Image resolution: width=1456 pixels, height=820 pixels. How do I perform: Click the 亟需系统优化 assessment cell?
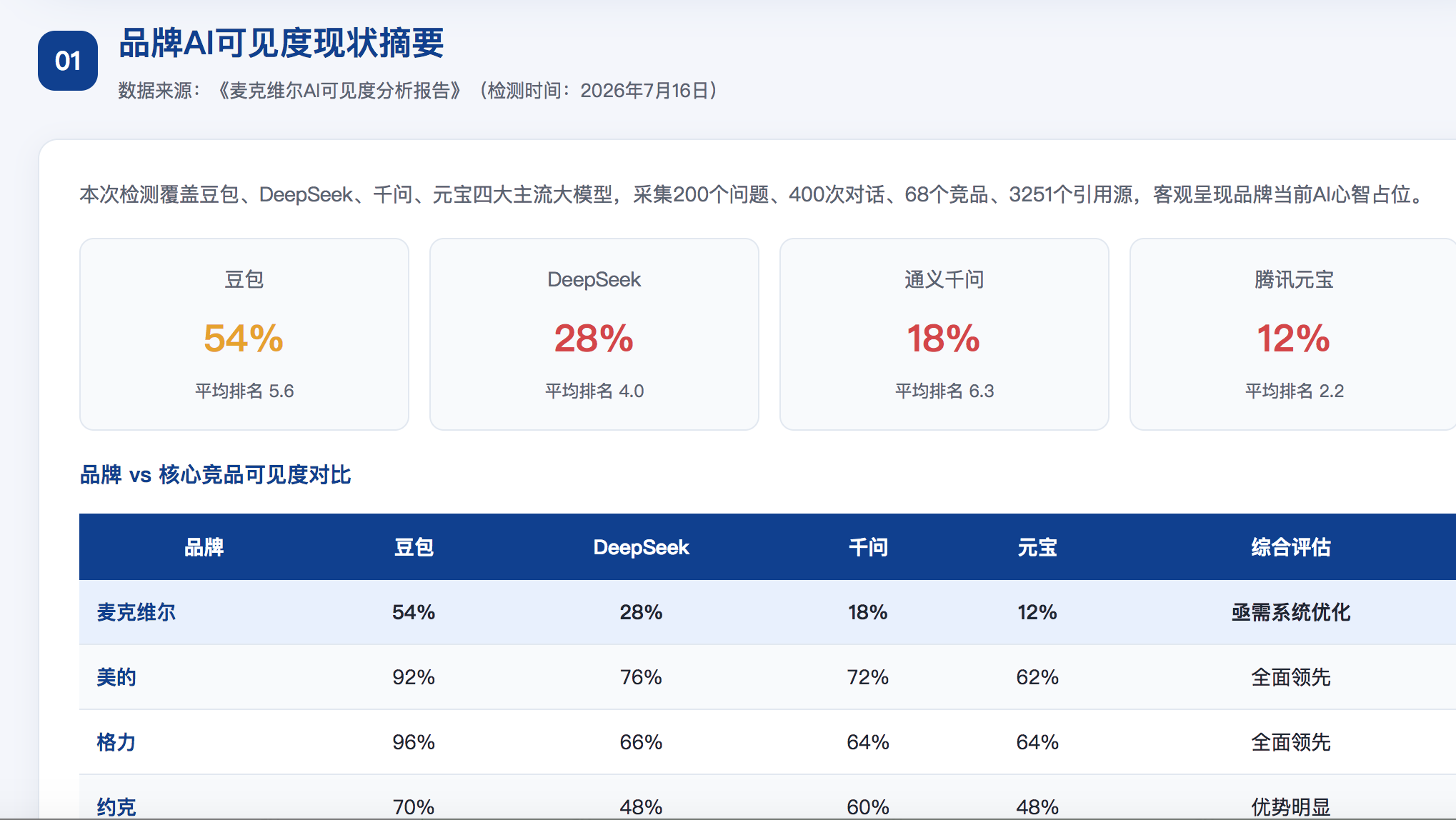pyautogui.click(x=1291, y=612)
